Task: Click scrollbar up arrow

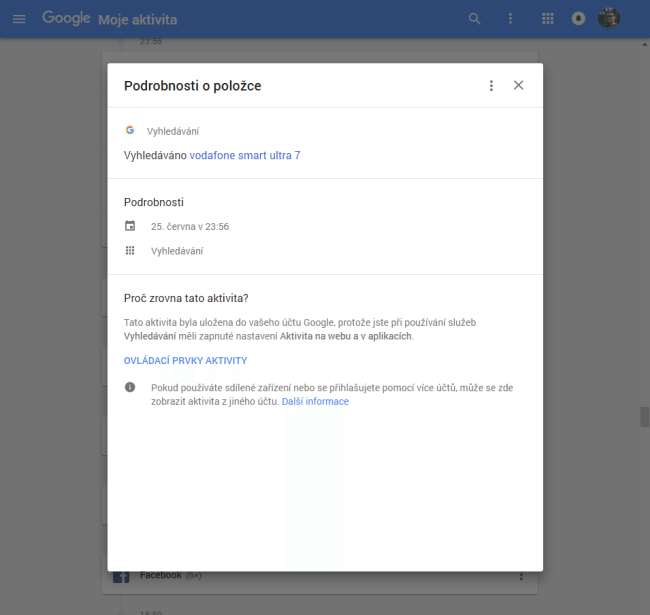Action: (644, 44)
